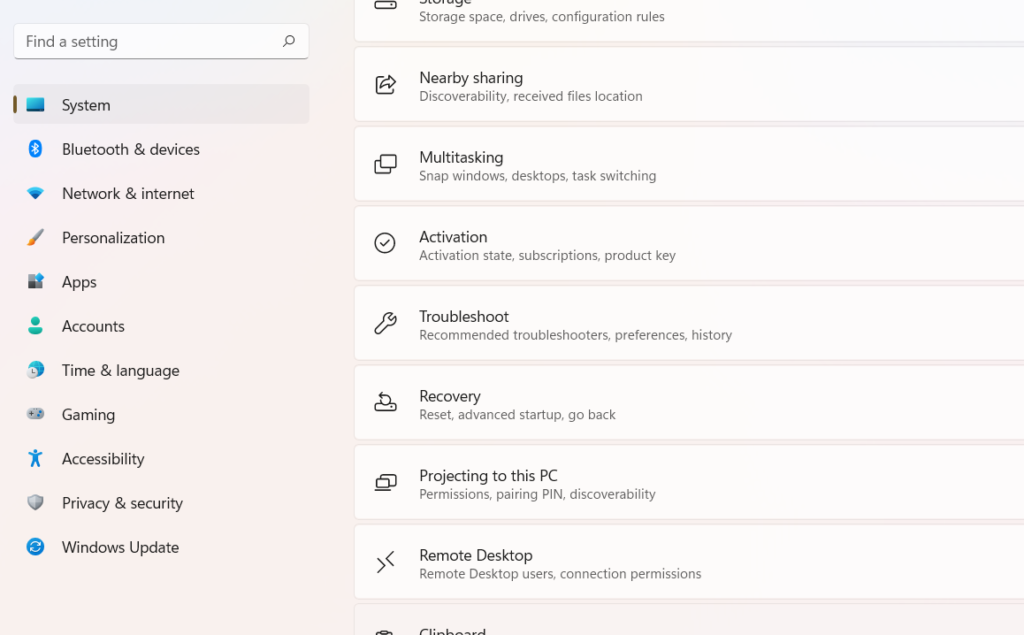Open the Troubleshoot settings card
The image size is (1024, 635).
689,323
